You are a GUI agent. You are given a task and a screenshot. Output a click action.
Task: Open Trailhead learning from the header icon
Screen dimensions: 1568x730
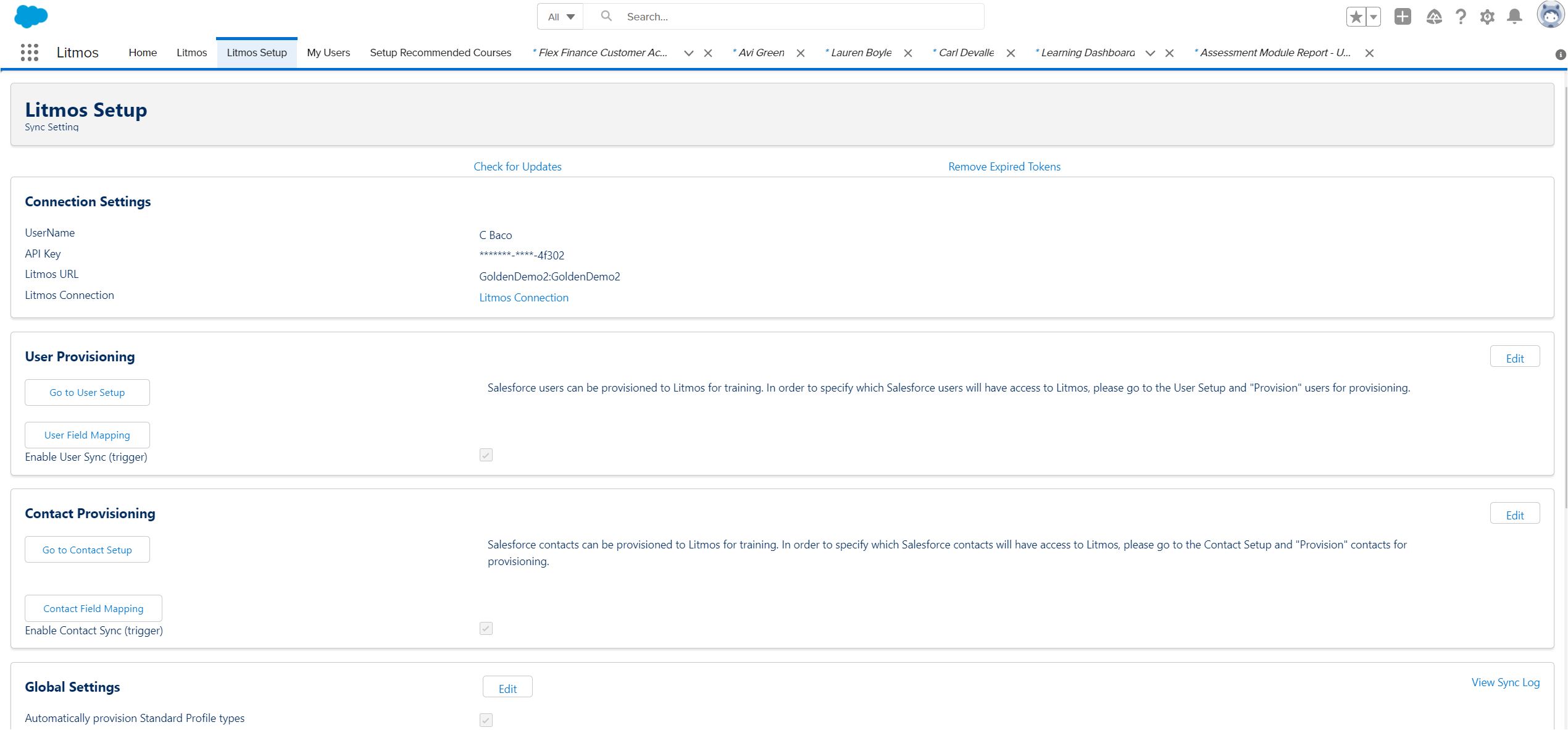pos(1434,17)
